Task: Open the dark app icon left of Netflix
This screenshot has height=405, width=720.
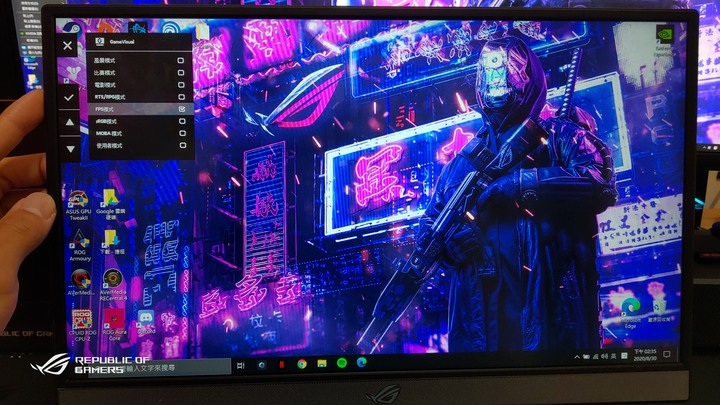Action: tap(261, 365)
